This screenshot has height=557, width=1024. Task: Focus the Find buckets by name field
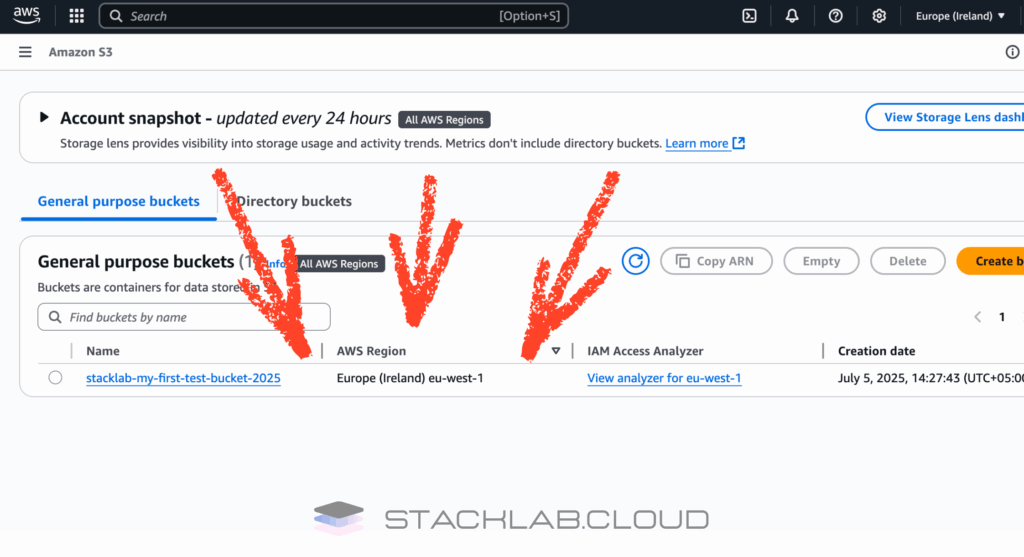[x=184, y=317]
